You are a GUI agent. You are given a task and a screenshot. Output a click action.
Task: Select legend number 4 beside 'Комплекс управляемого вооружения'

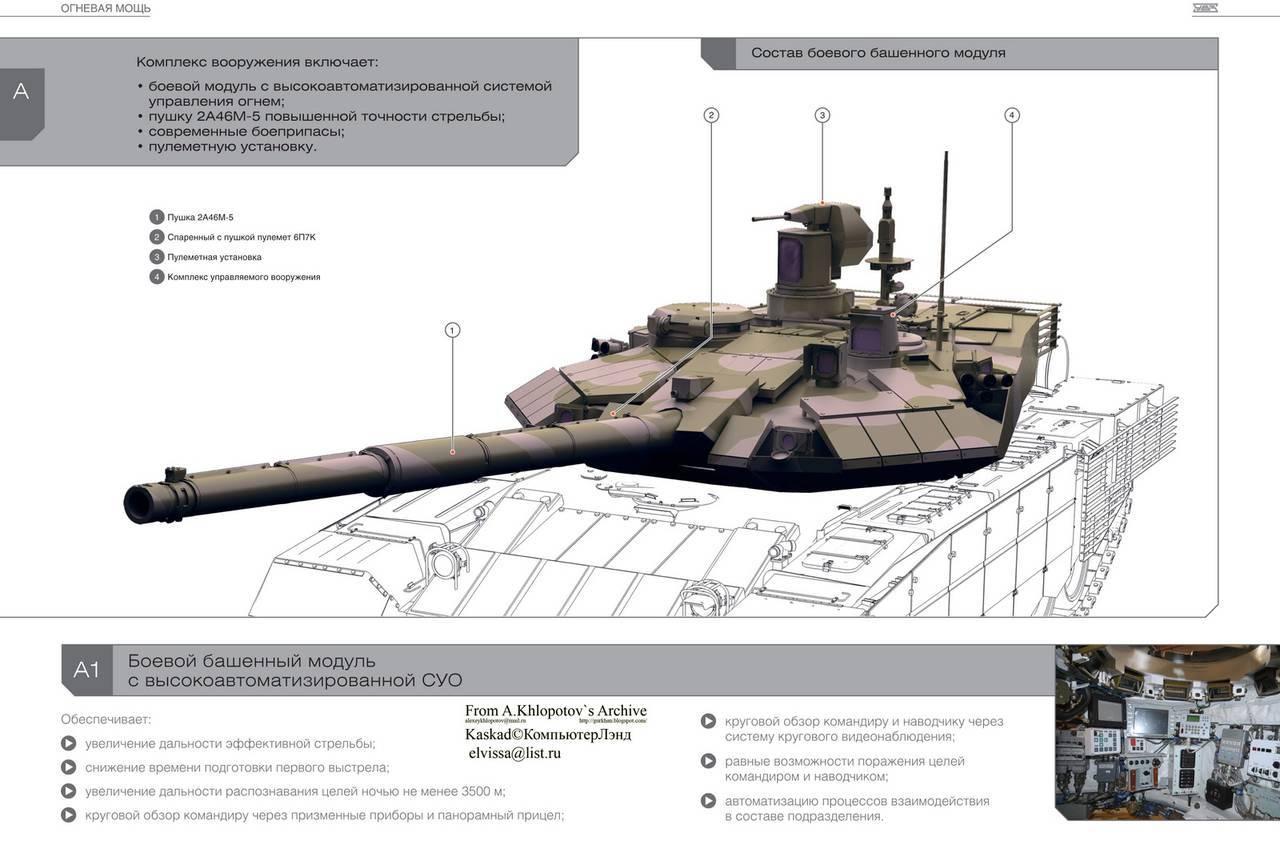point(157,277)
